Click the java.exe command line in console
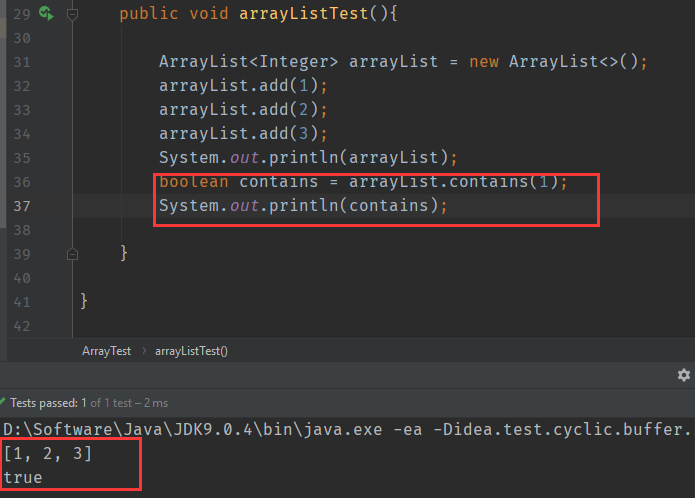The width and height of the screenshot is (695, 498). point(348,429)
